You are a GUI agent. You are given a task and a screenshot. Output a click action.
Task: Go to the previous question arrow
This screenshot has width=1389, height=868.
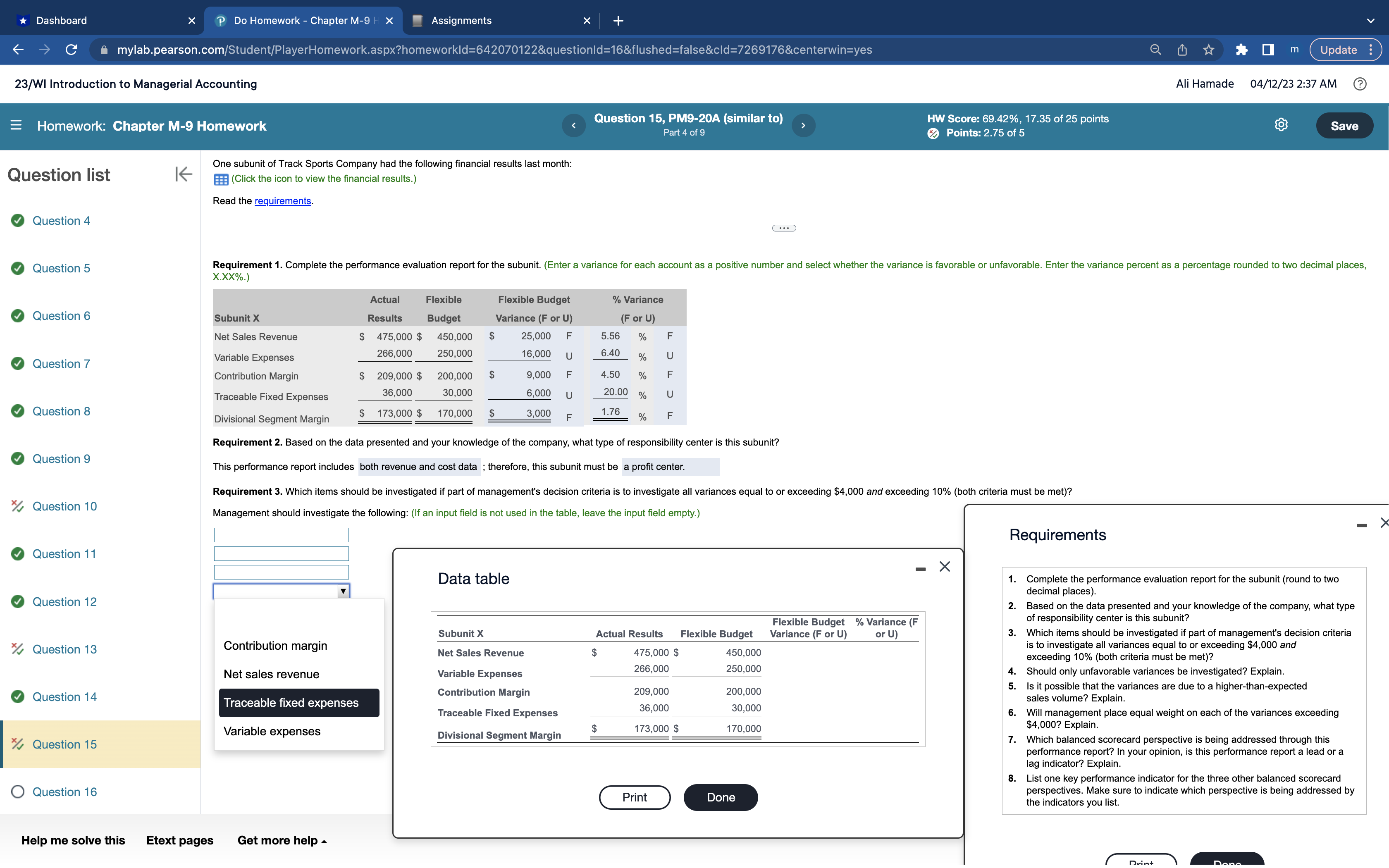pyautogui.click(x=573, y=125)
